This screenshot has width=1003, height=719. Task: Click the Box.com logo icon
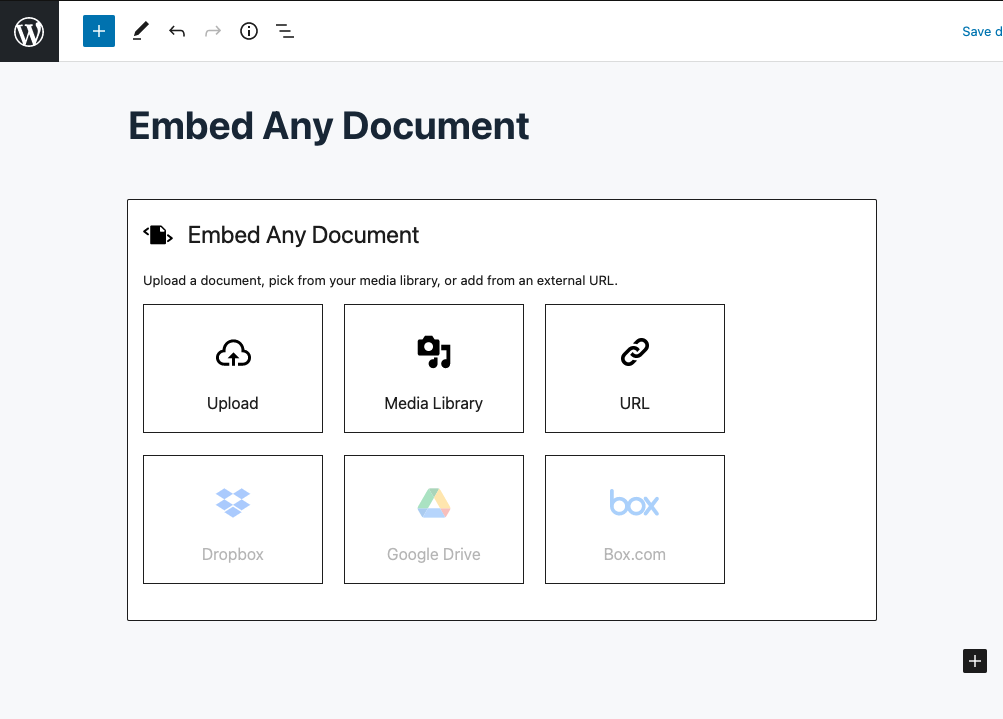click(x=634, y=504)
